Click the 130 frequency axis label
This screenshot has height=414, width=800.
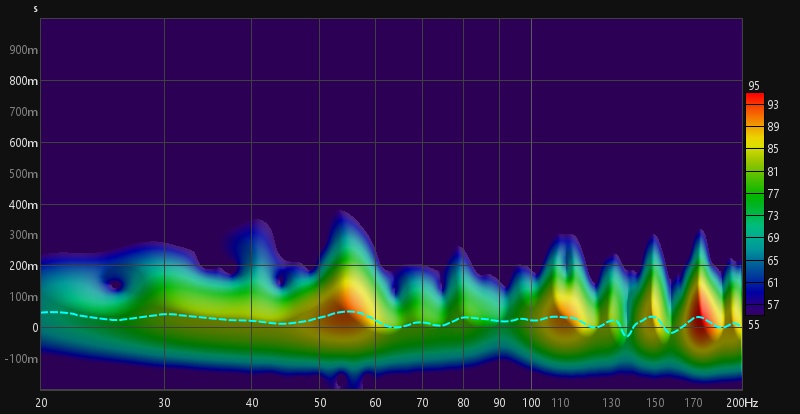click(x=611, y=403)
